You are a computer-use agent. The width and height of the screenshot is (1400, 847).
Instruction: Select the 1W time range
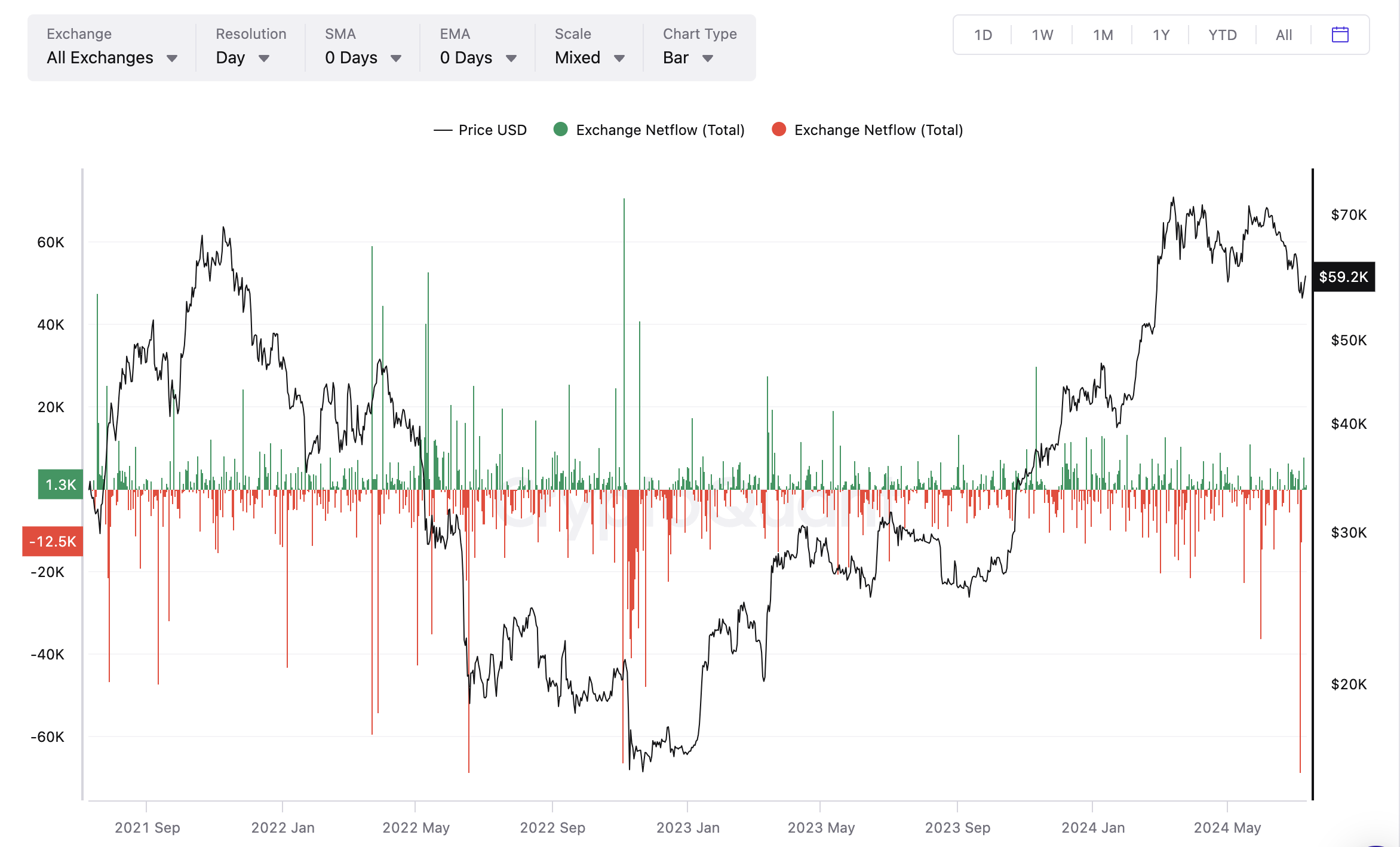click(1042, 35)
